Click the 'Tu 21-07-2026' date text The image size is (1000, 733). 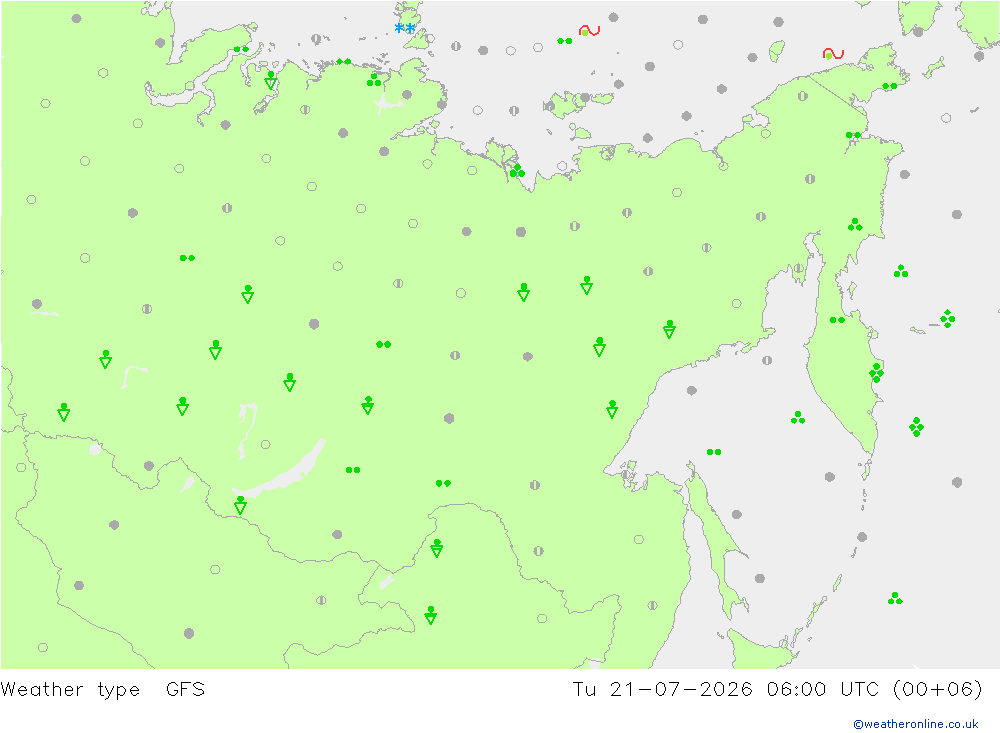coord(662,690)
